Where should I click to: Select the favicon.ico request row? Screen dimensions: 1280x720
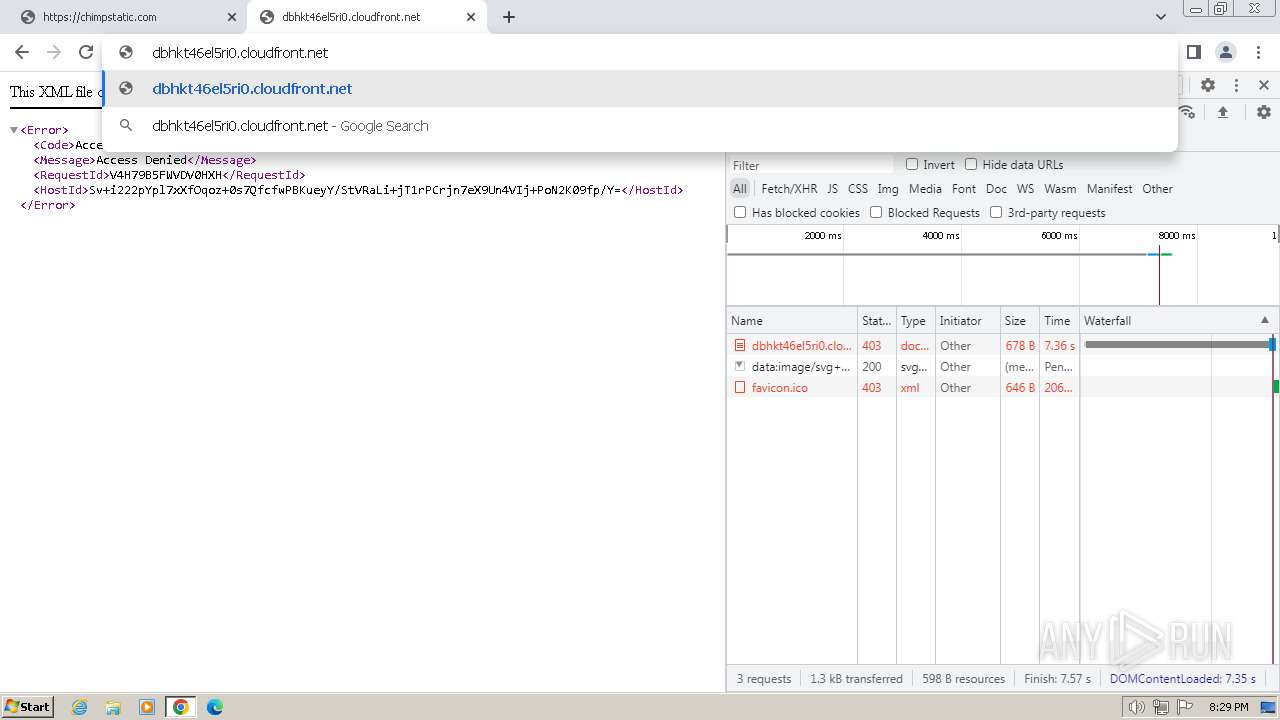click(x=1003, y=388)
